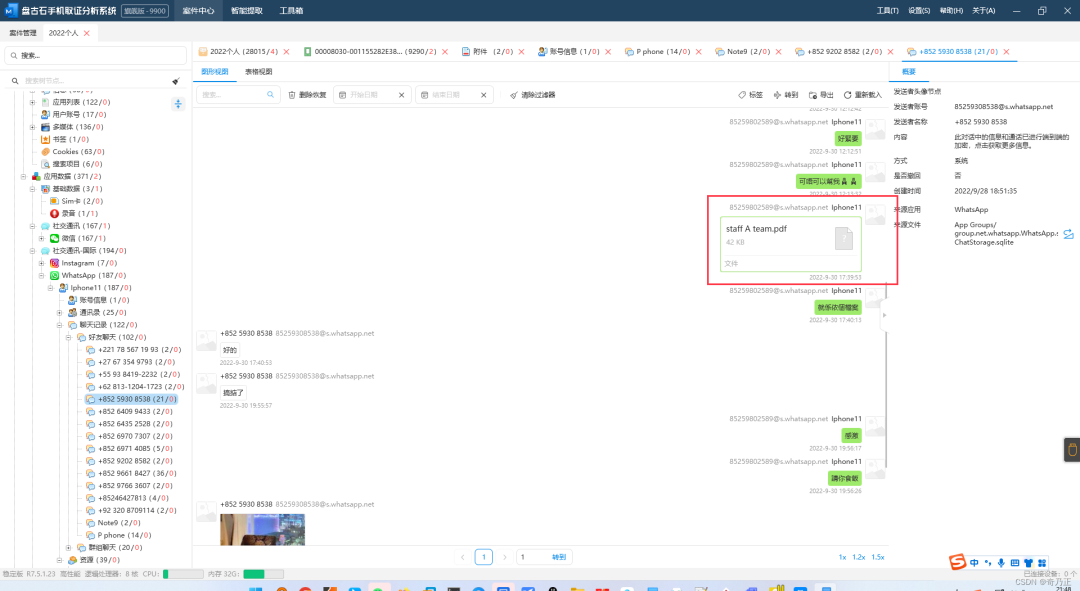
Task: Select +92 320 8709114 chat node
Action: point(136,510)
